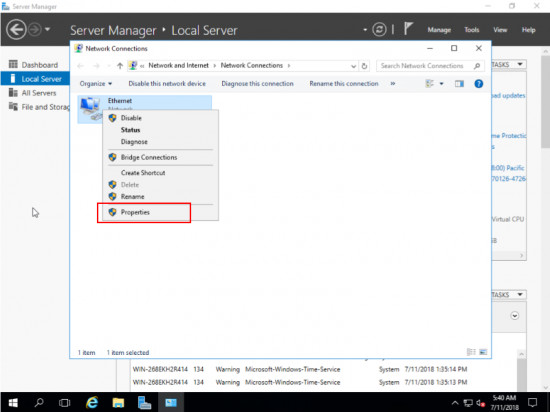Expand the address bar history dropdown

353,66
